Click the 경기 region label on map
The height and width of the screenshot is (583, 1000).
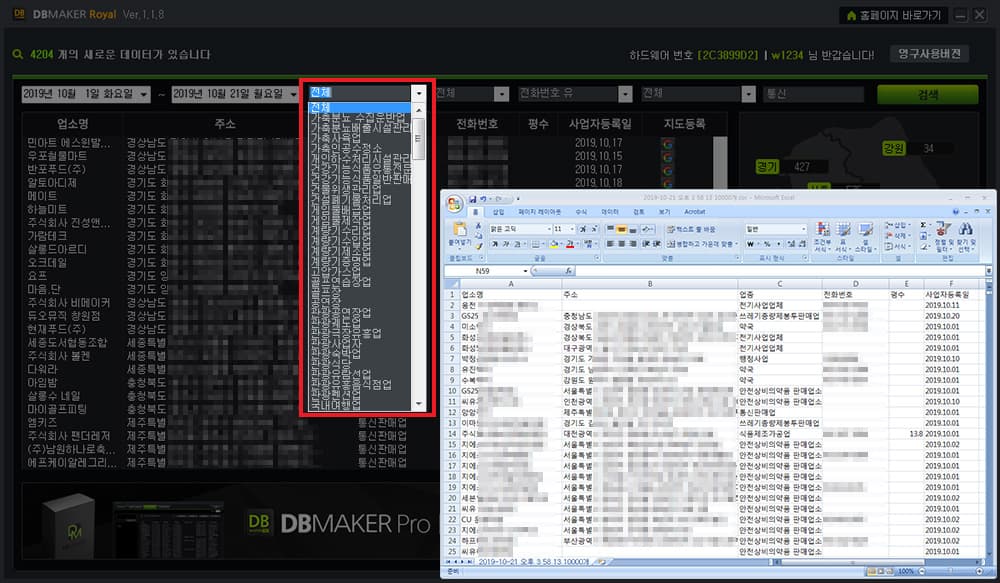[x=767, y=167]
